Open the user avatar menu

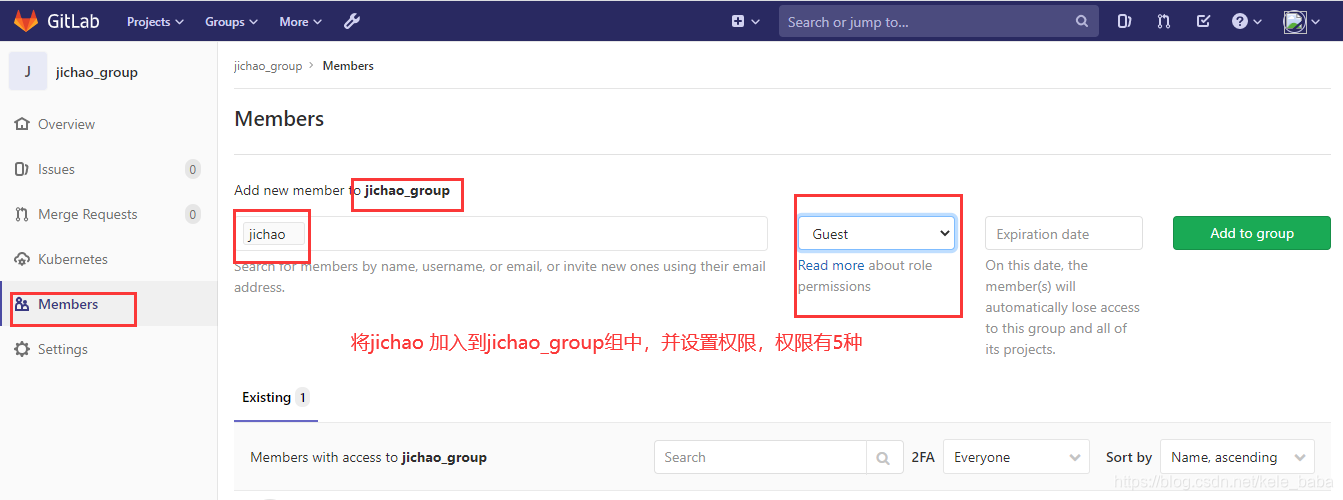(1301, 21)
